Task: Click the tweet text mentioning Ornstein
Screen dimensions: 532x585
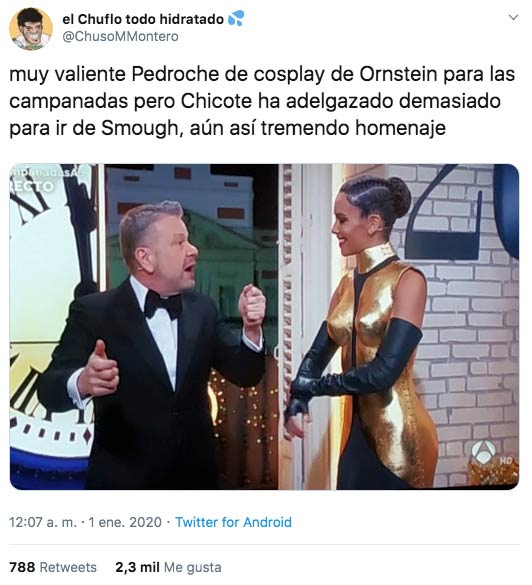Action: click(x=262, y=101)
